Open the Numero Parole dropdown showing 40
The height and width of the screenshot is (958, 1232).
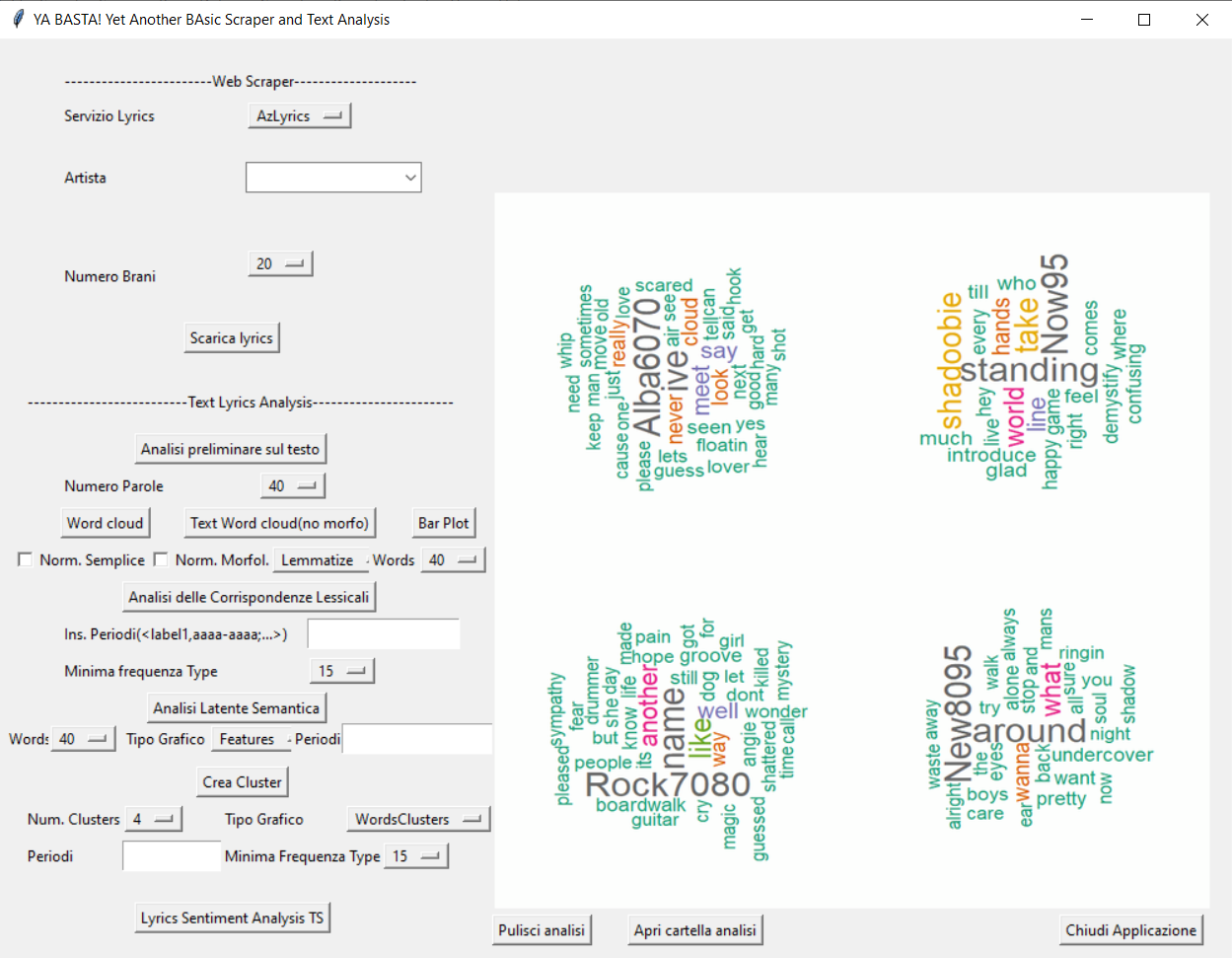click(x=292, y=485)
